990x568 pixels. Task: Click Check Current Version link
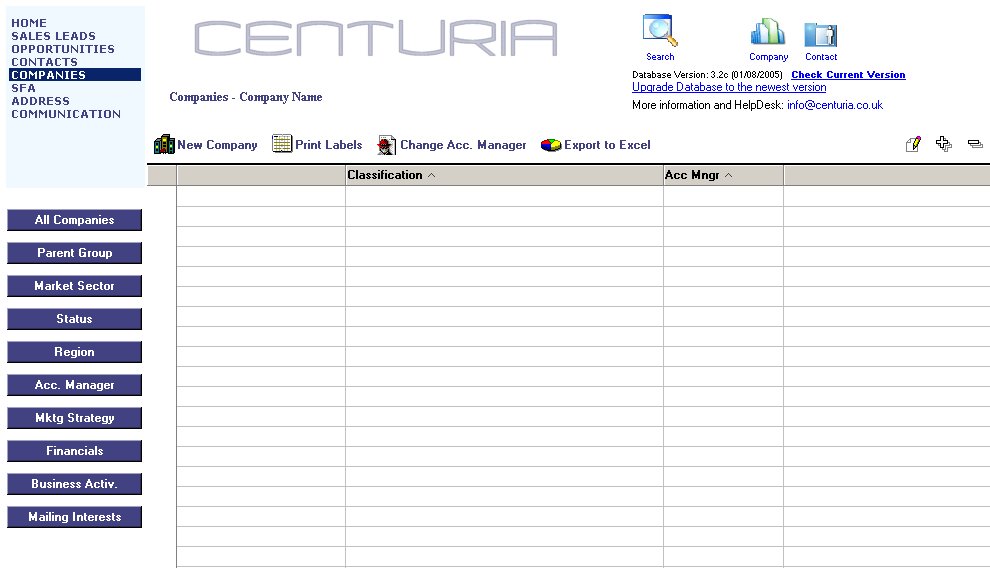(x=848, y=74)
